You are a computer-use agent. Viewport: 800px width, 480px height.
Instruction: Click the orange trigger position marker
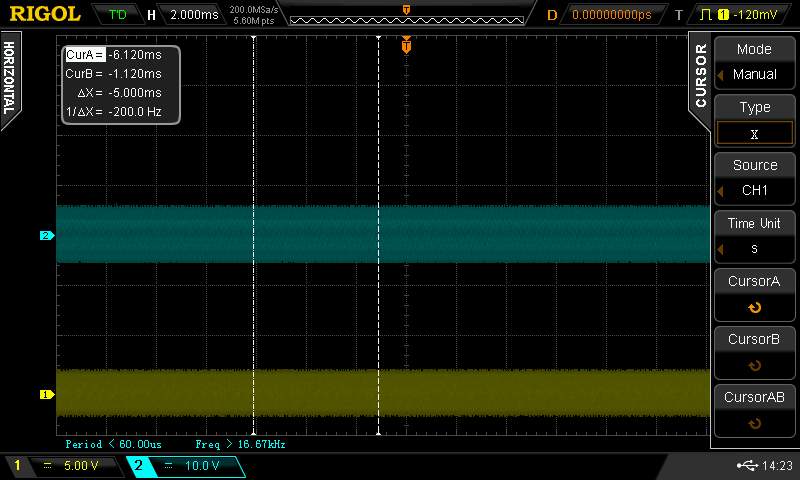click(x=406, y=45)
